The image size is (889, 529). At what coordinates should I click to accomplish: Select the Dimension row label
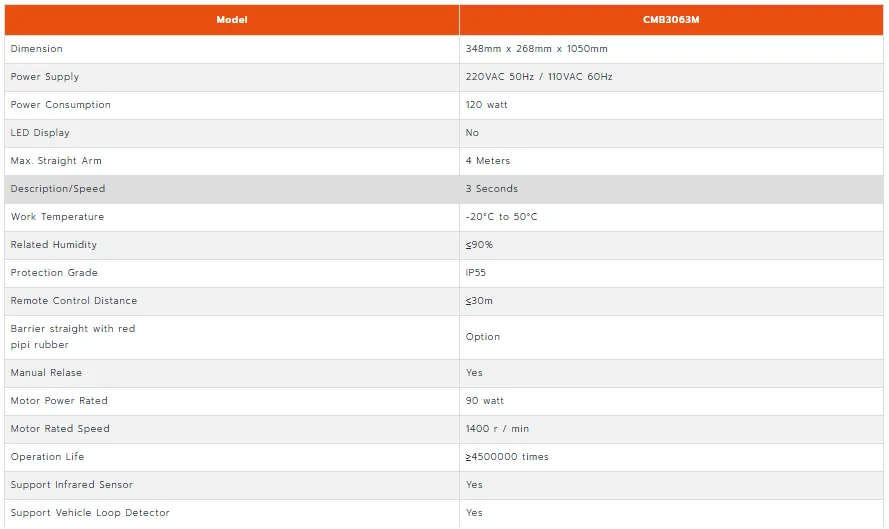pyautogui.click(x=37, y=49)
